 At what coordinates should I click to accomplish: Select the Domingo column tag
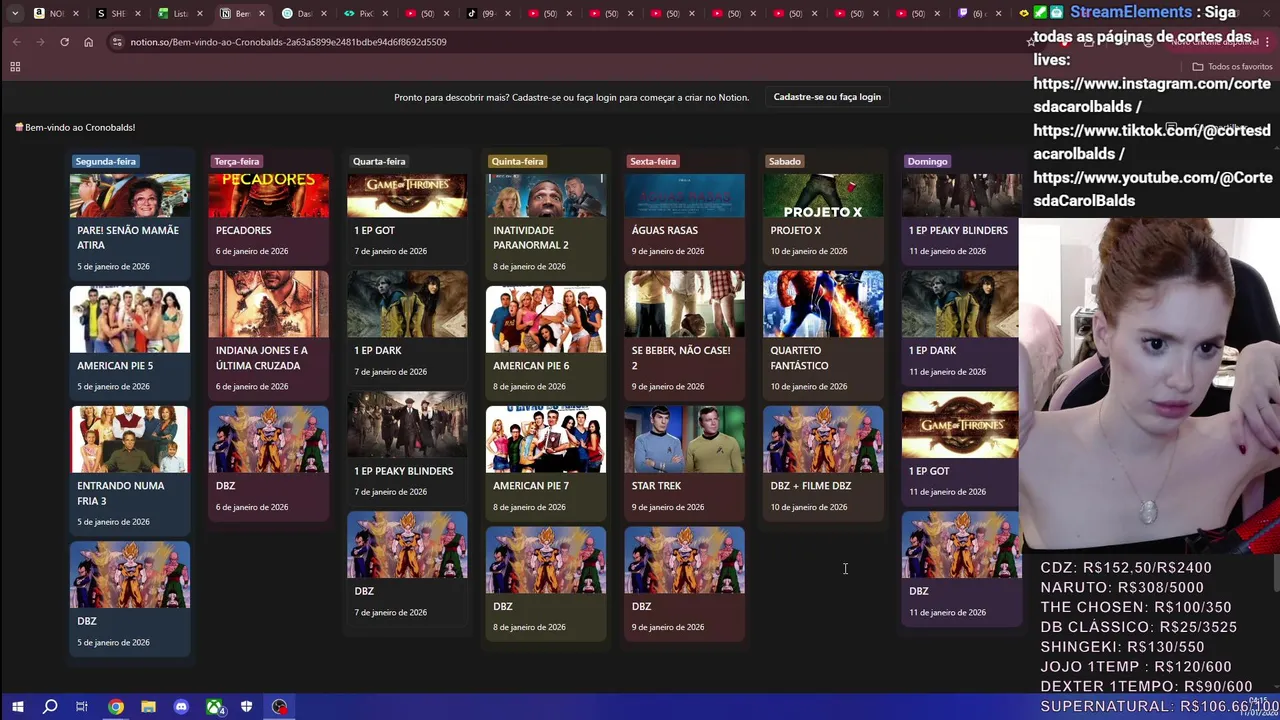(x=927, y=161)
